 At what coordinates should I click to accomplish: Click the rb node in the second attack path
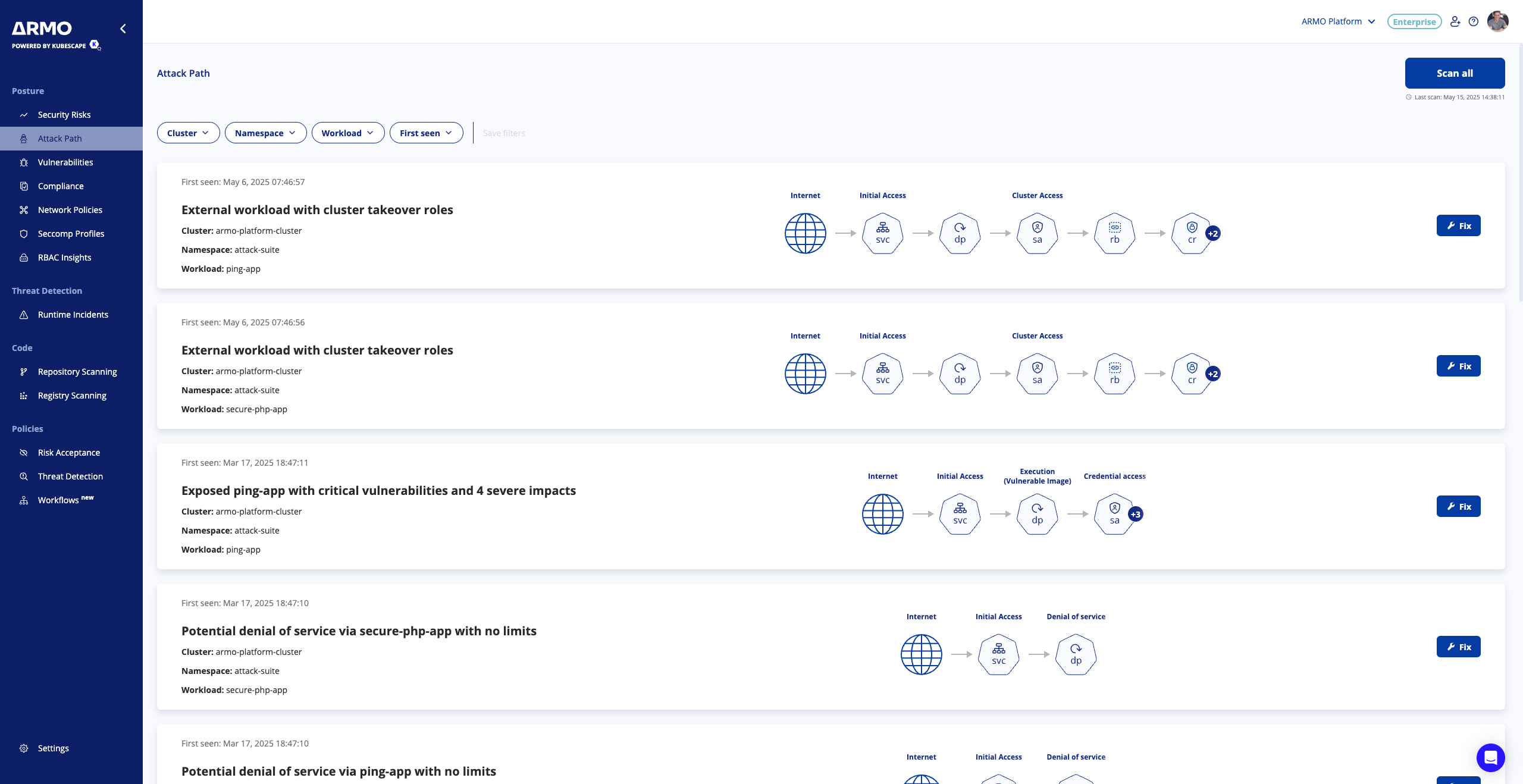tap(1114, 374)
